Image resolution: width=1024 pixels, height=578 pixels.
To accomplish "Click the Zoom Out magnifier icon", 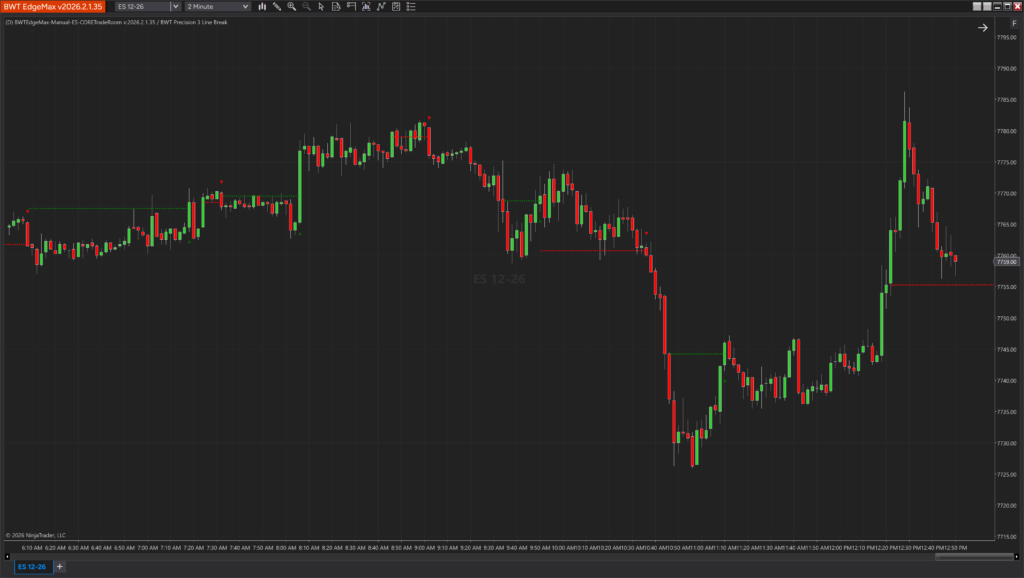I will pyautogui.click(x=306, y=7).
